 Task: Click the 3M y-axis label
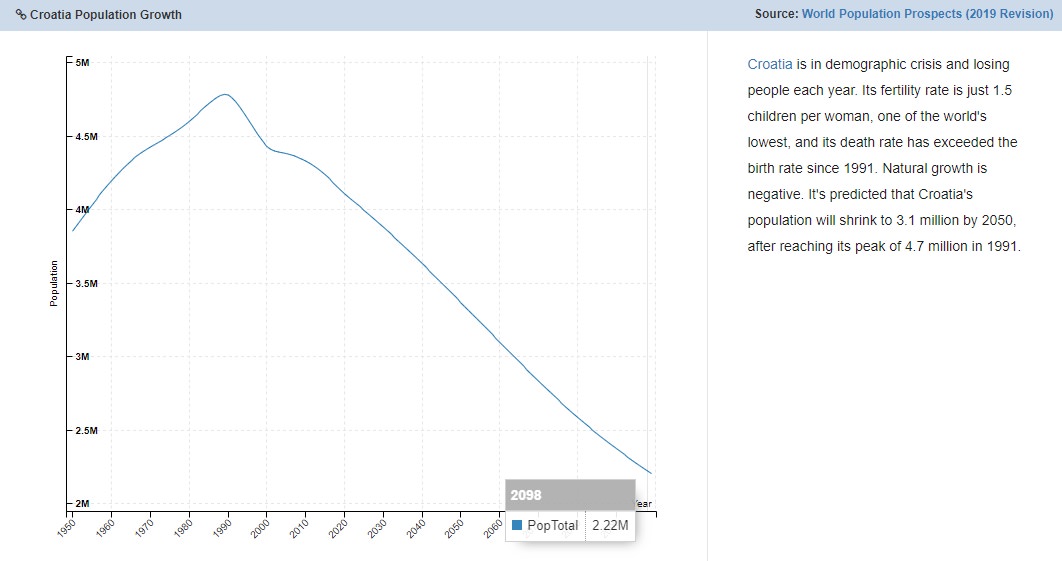[82, 356]
